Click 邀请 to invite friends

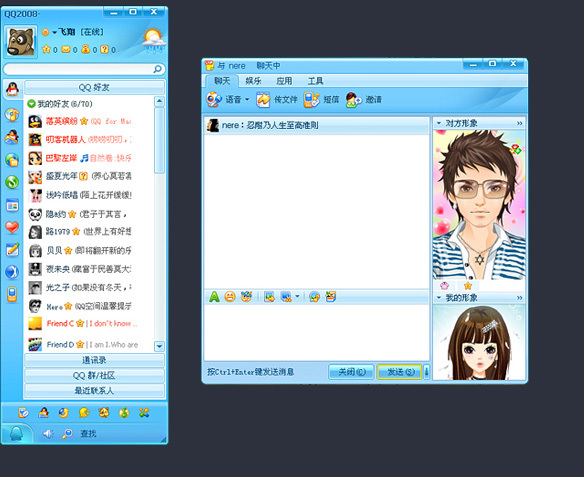[x=364, y=99]
